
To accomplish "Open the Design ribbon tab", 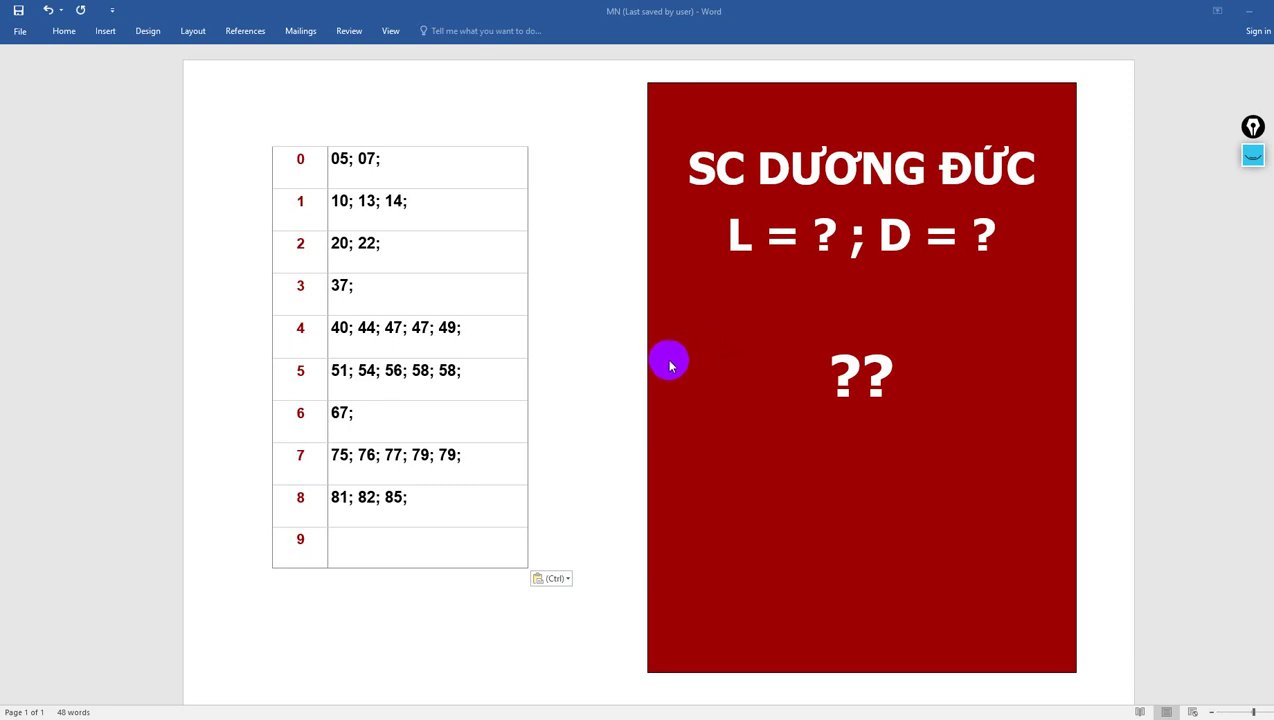I will (147, 31).
